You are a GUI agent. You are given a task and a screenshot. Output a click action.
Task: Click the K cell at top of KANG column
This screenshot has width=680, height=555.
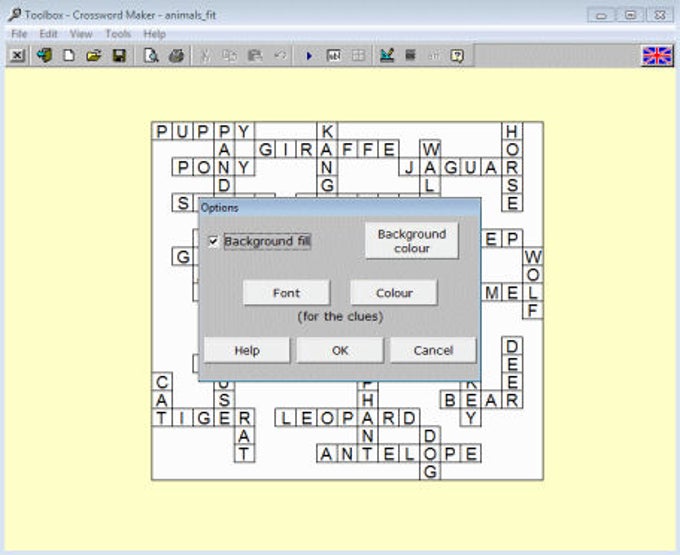pos(327,131)
